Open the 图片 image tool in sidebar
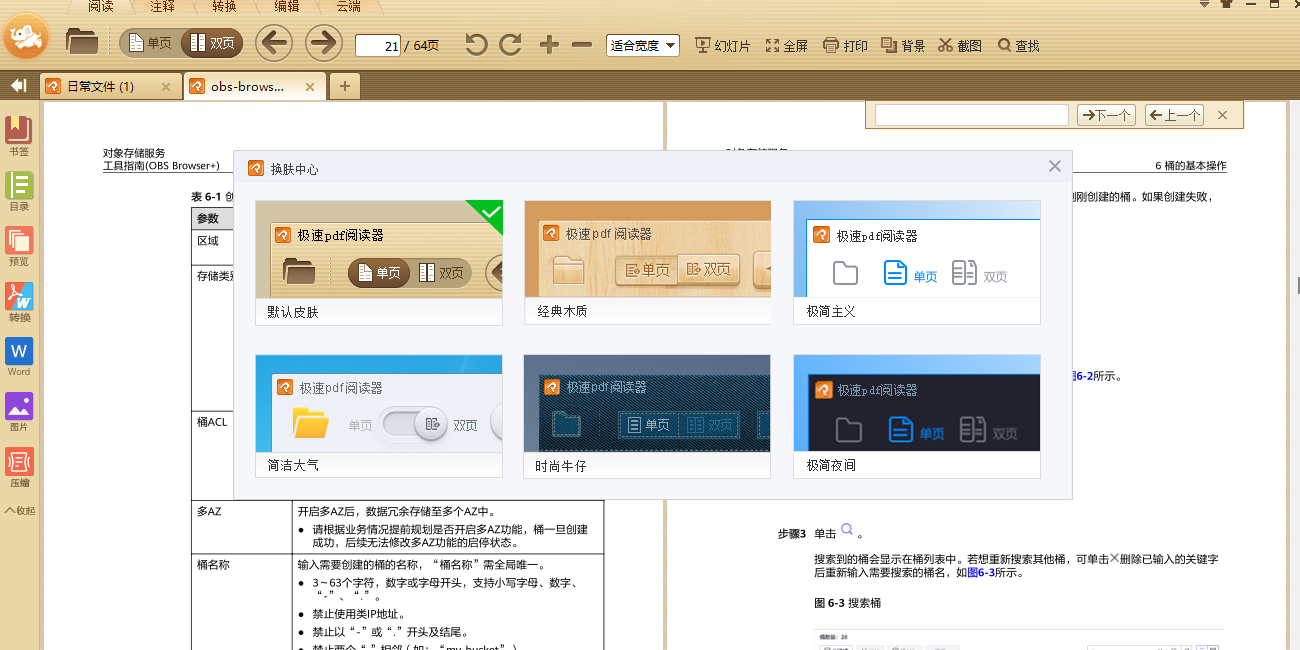 point(19,412)
